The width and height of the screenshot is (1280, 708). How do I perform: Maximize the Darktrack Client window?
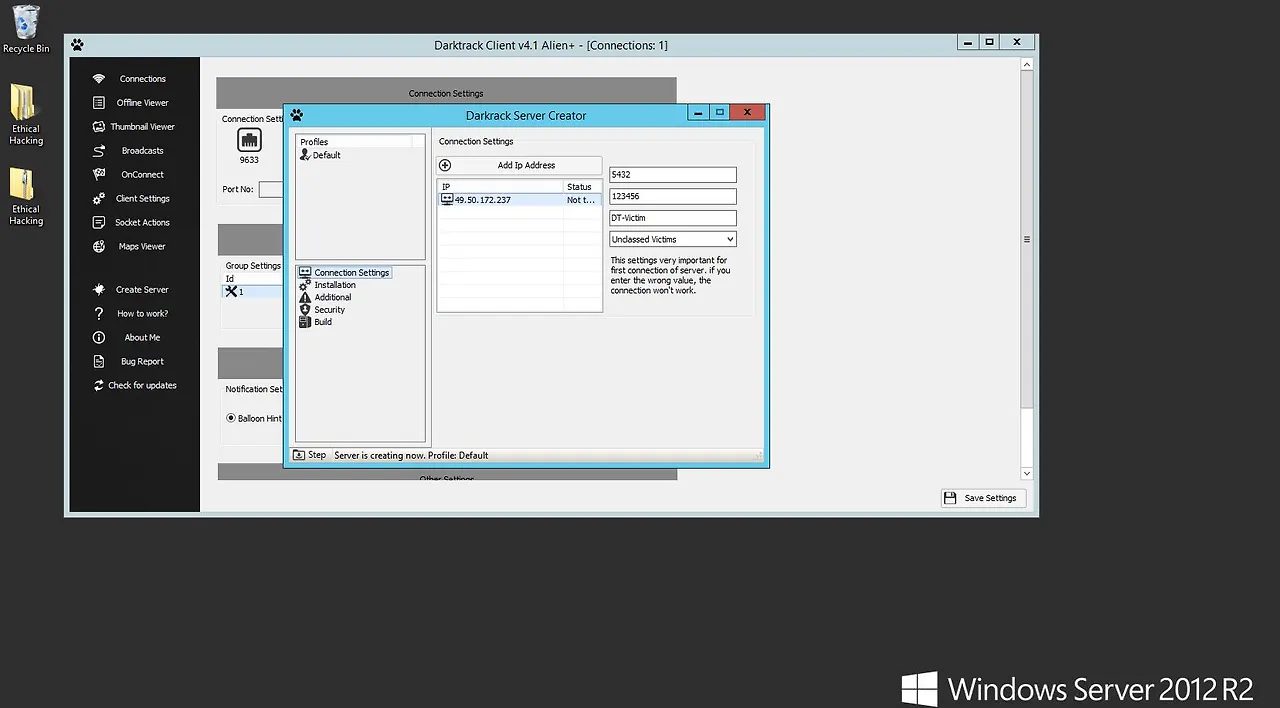coord(989,42)
